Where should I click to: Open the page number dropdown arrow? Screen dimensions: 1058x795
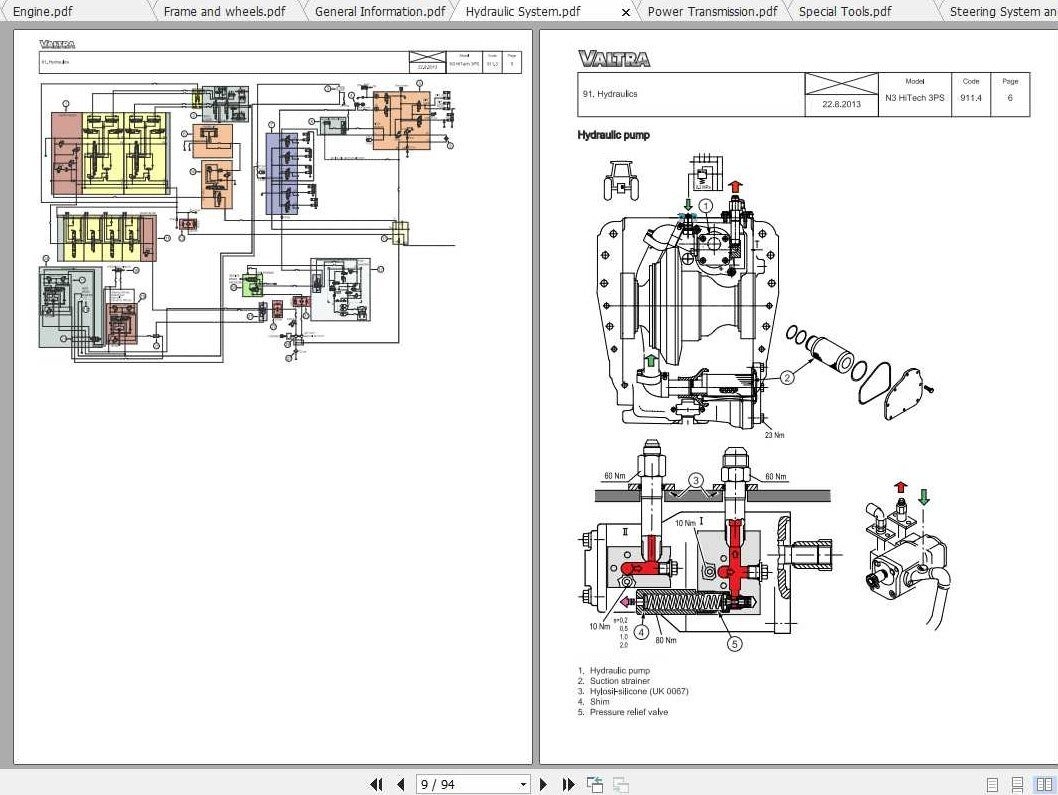point(523,784)
